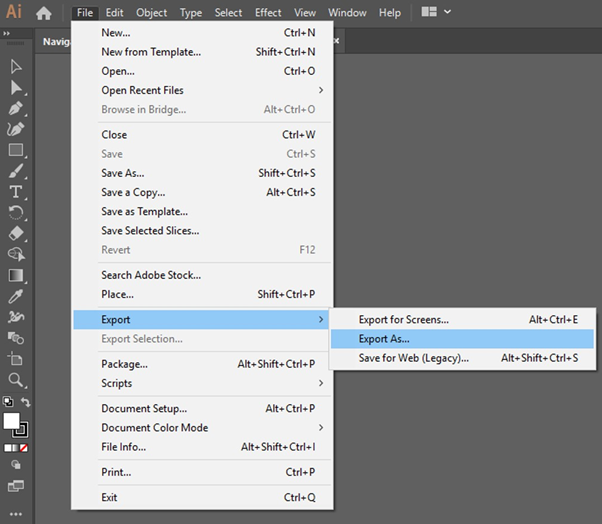Click the white Fill color swatch
The height and width of the screenshot is (524, 602).
(12, 420)
